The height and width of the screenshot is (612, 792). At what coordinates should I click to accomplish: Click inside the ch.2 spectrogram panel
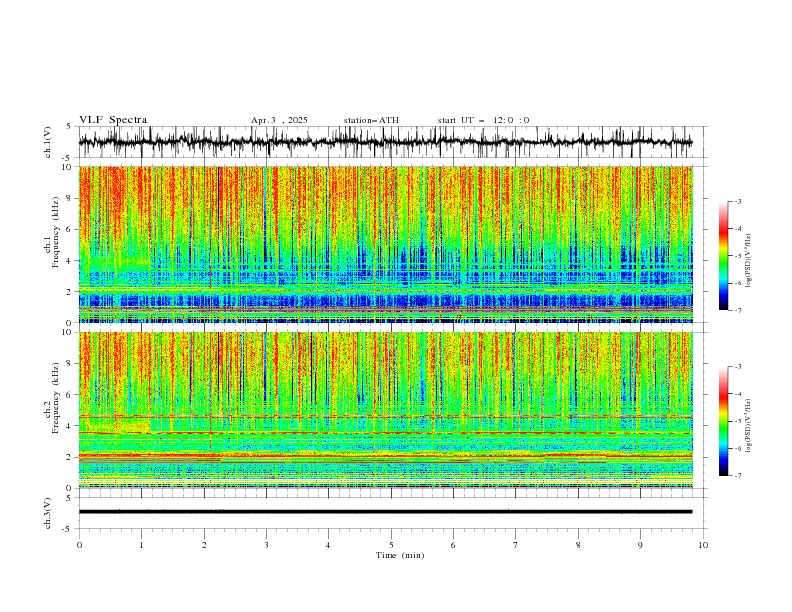click(x=385, y=410)
